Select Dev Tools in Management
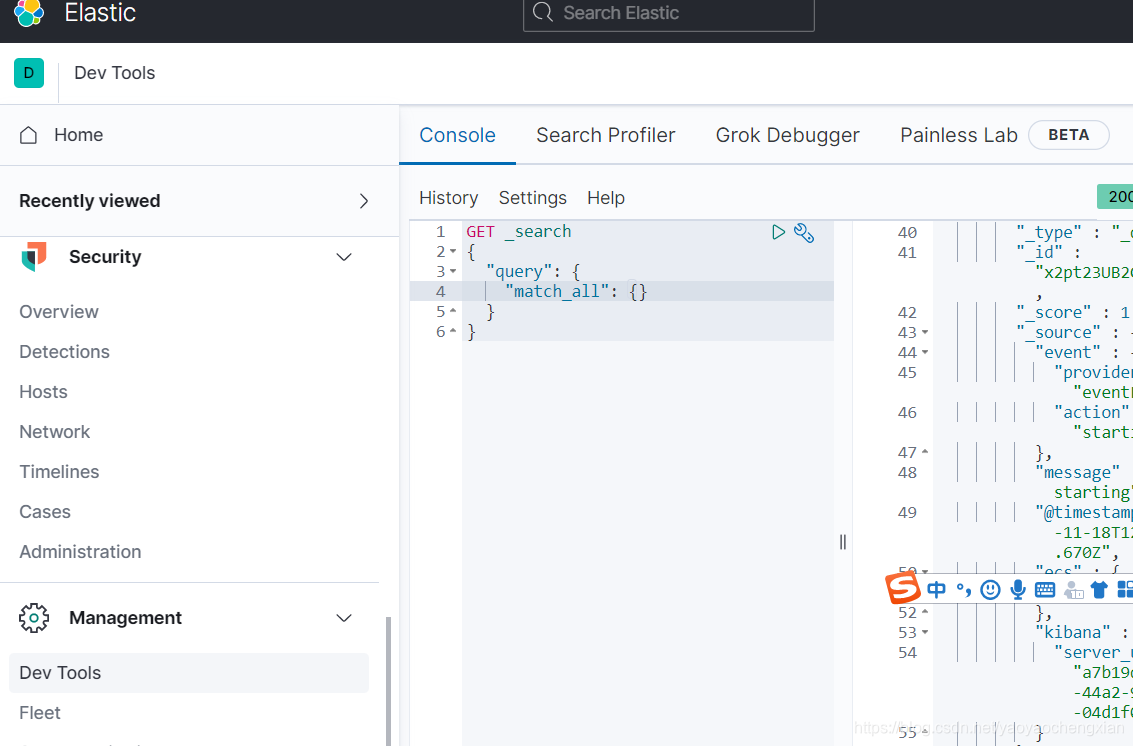Screen dimensions: 1133x746 tap(189, 673)
